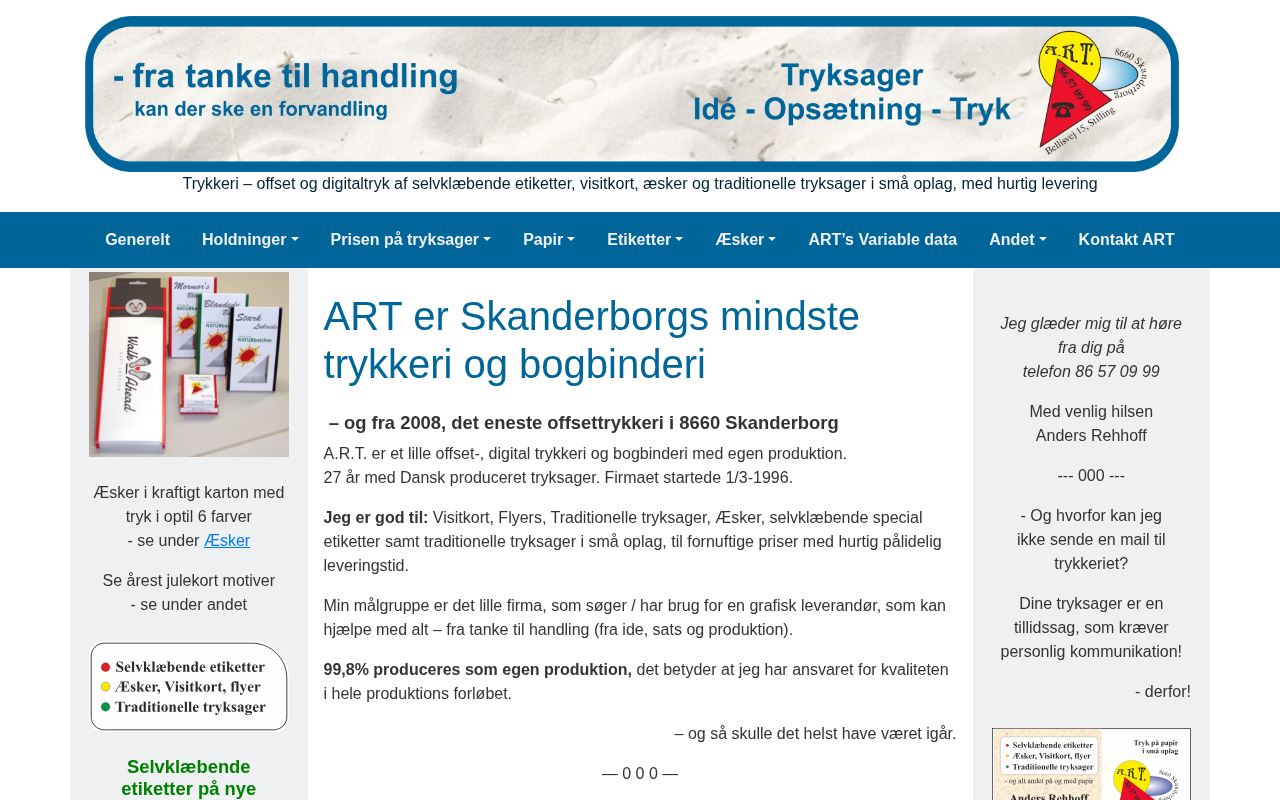Click the green Selvklæbende etiketter på nye heading

189,778
